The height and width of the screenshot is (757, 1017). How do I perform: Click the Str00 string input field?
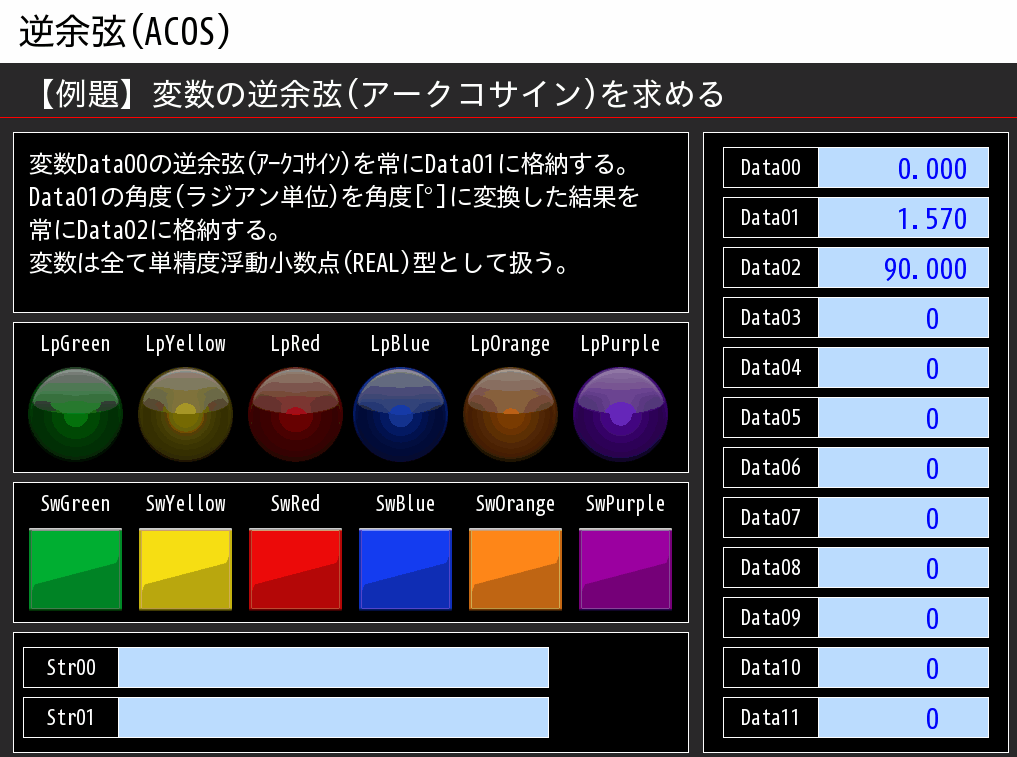[333, 667]
